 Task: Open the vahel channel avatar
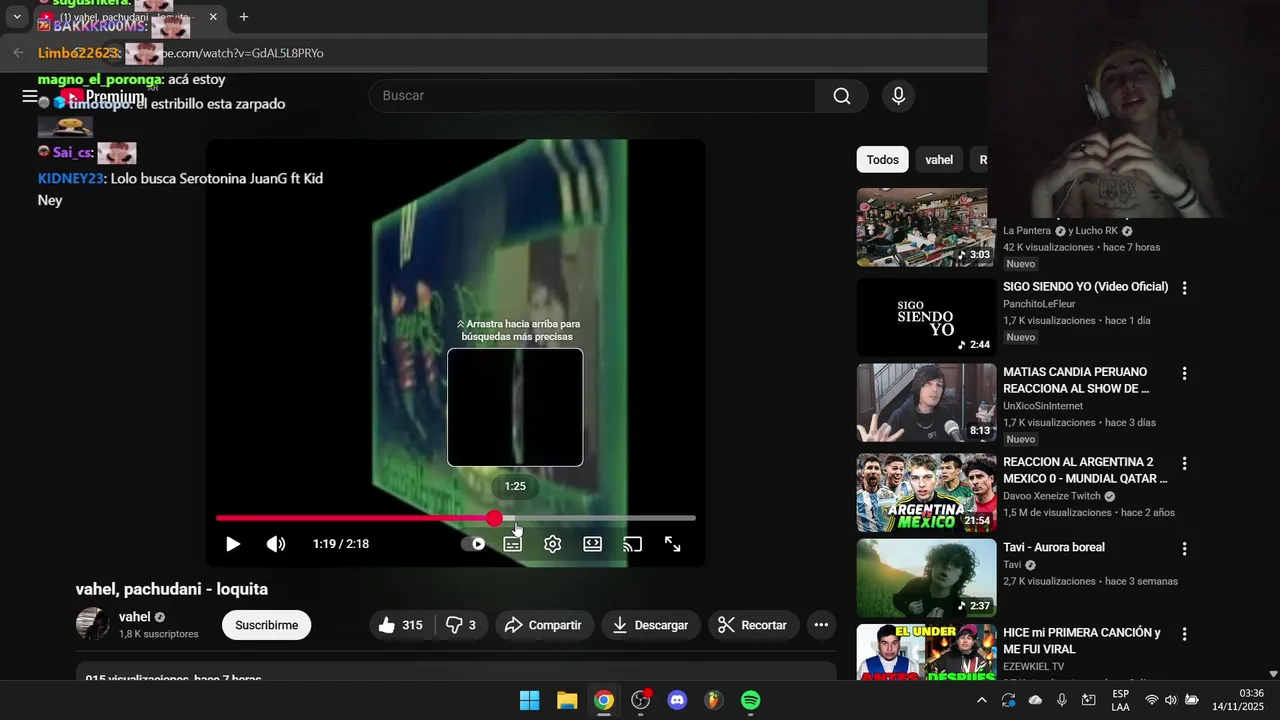93,624
